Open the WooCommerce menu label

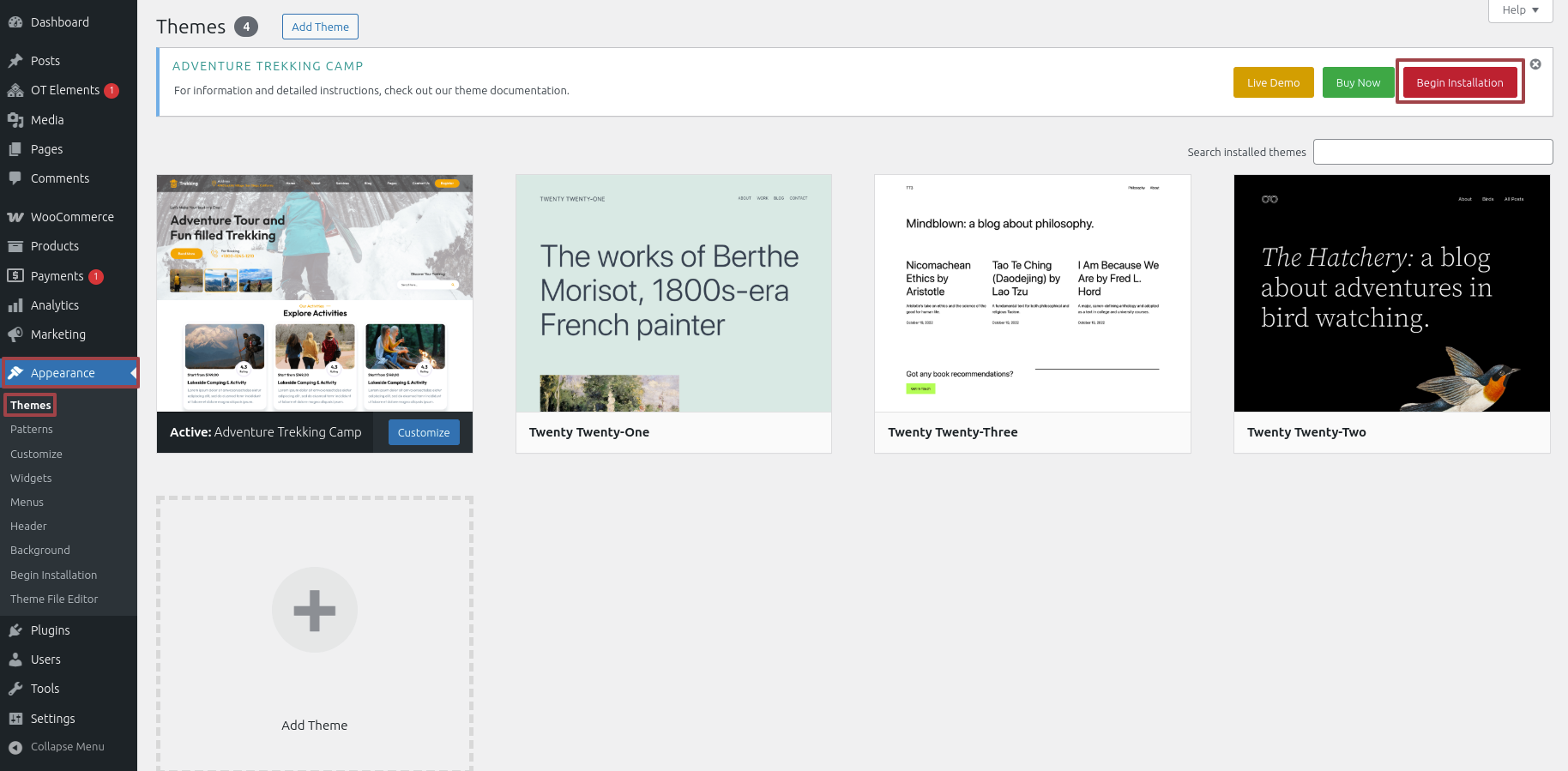pos(72,217)
